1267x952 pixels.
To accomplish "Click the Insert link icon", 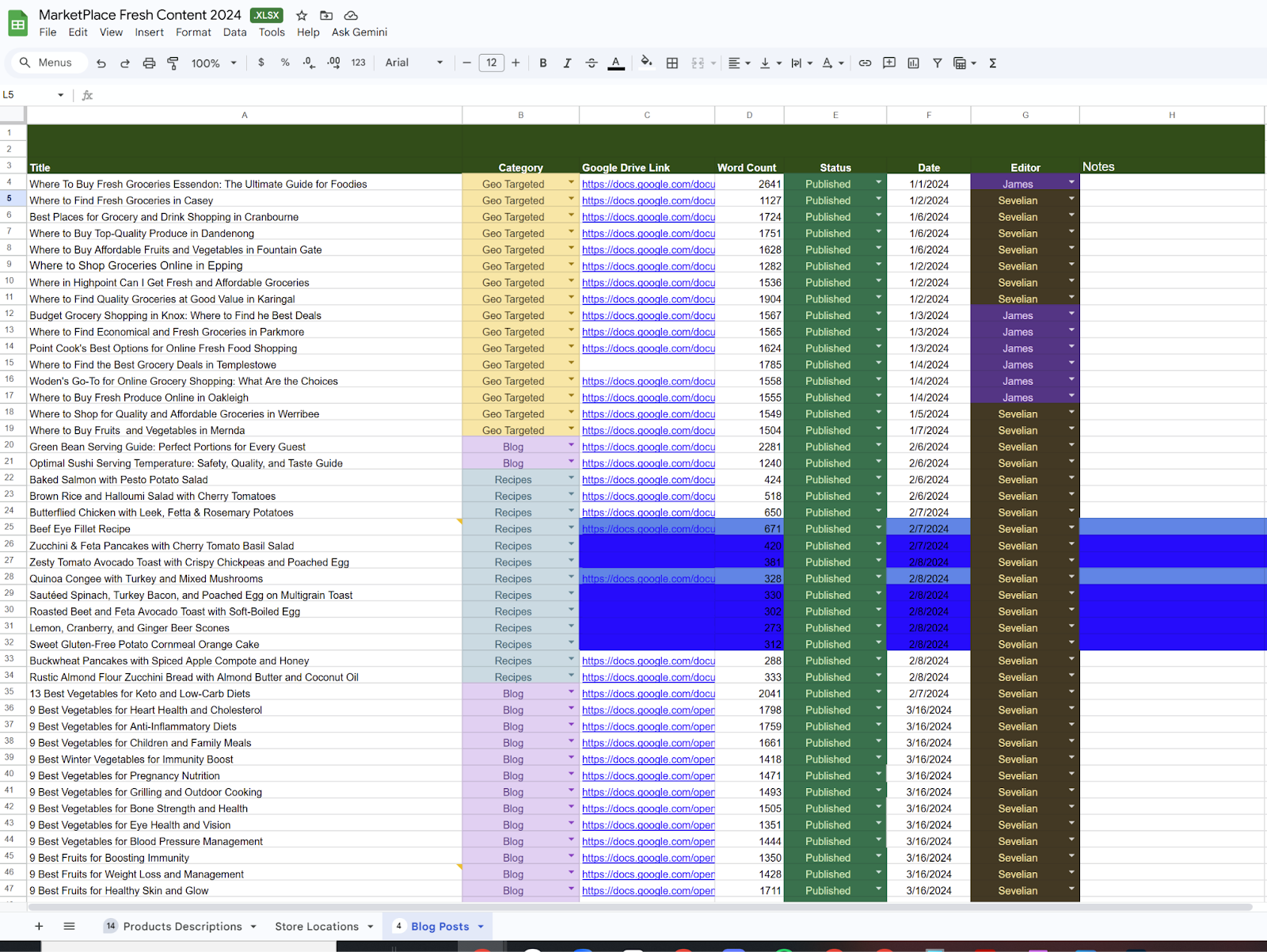I will click(x=865, y=63).
